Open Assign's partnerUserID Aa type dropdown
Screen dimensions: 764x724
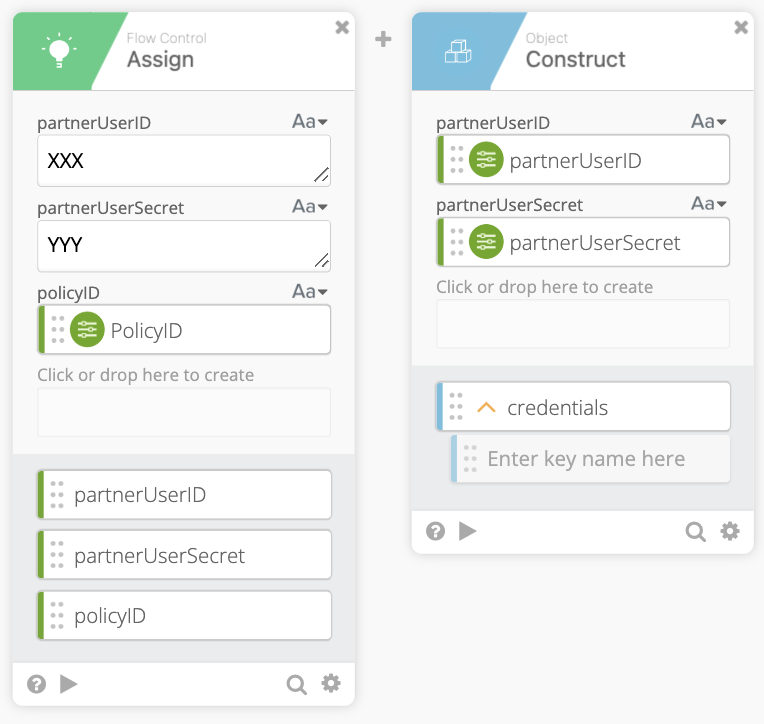coord(310,122)
